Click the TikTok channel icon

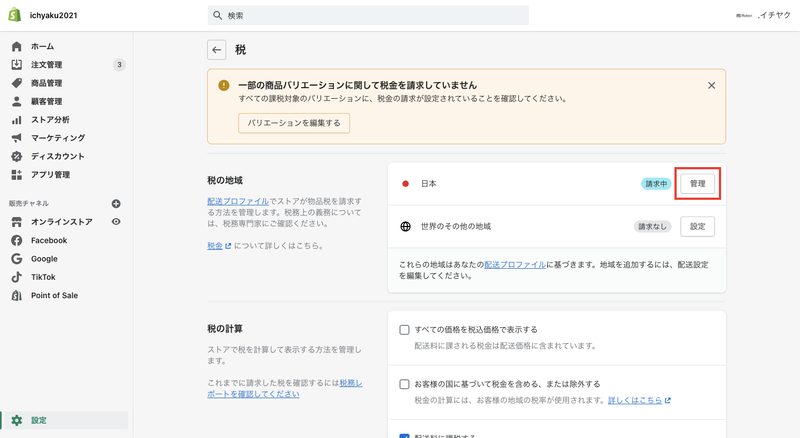pyautogui.click(x=17, y=277)
